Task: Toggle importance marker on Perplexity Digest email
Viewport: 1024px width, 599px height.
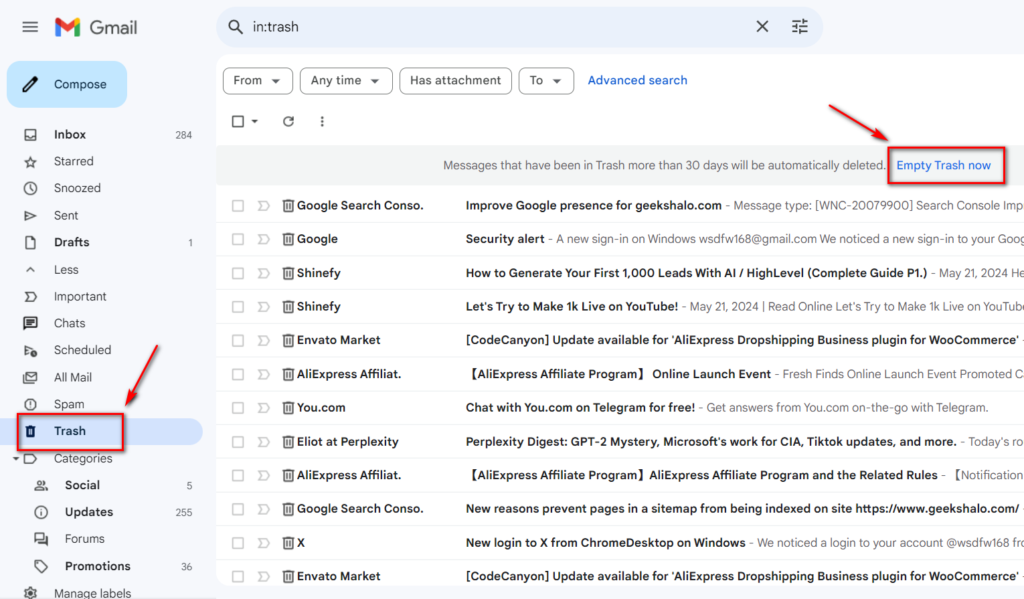Action: (263, 442)
